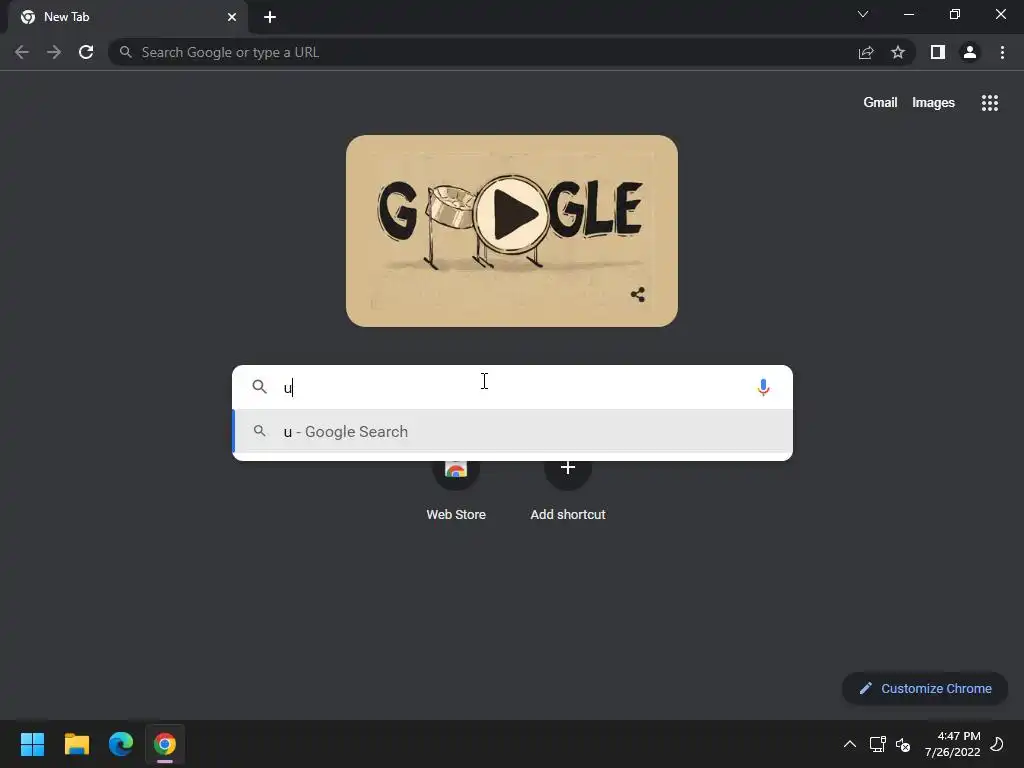Click the share this page icon in address bar
The image size is (1024, 768).
coord(866,52)
